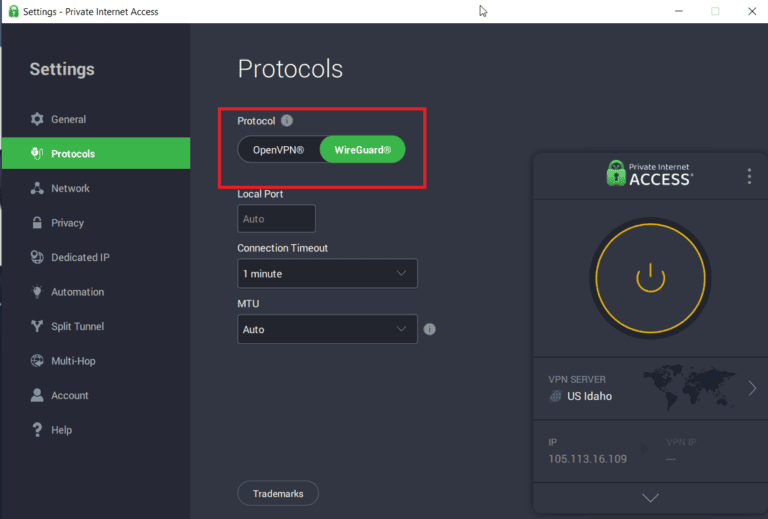768x519 pixels.
Task: Click the Privacy padlock icon
Action: pos(37,223)
